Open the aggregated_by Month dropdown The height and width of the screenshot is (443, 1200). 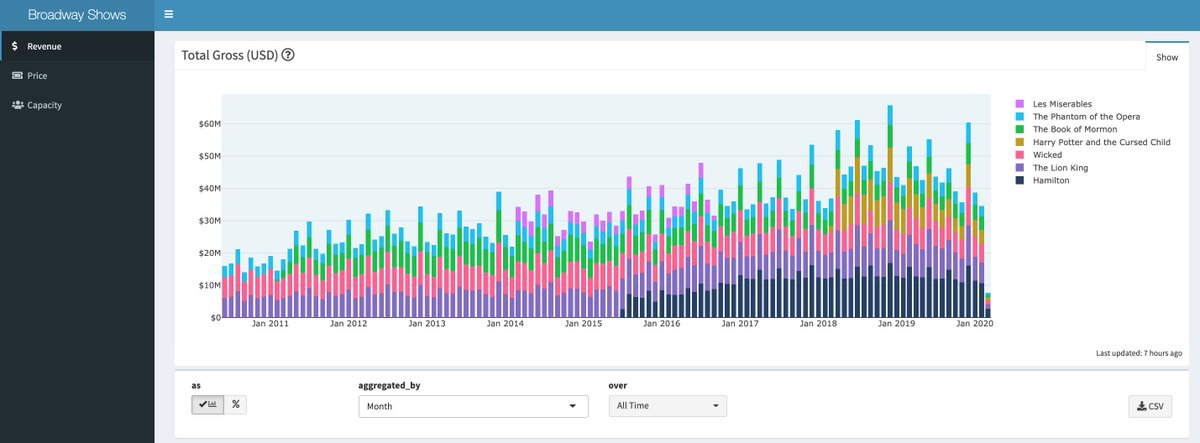(474, 406)
